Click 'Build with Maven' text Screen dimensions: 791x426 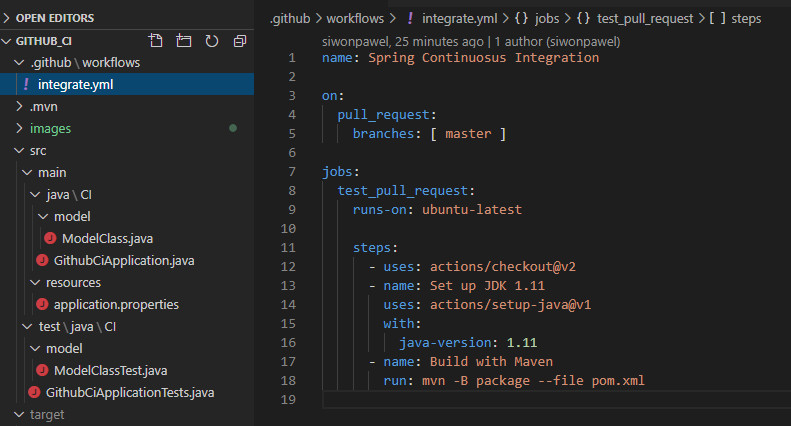point(491,361)
